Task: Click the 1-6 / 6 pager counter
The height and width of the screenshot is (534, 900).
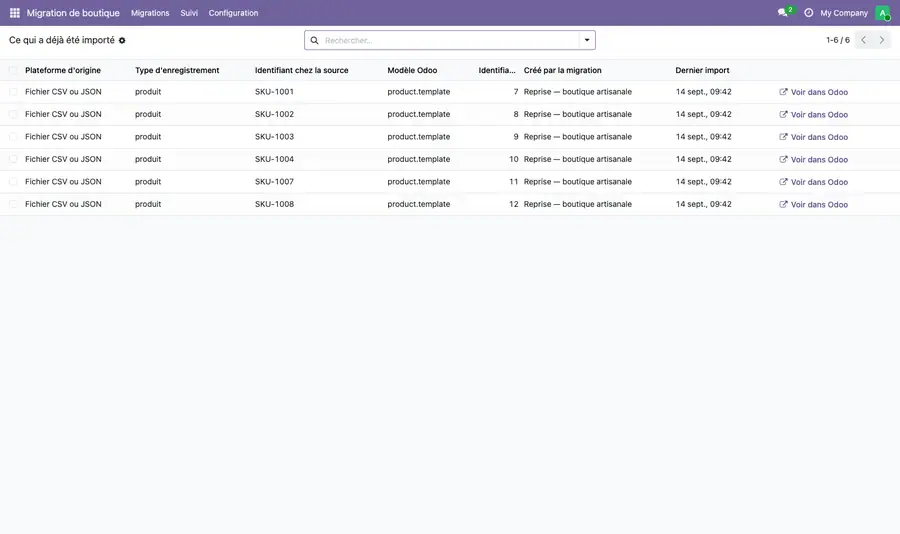Action: pyautogui.click(x=837, y=40)
